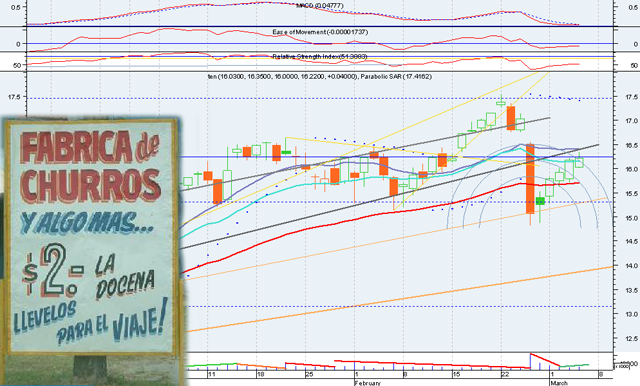Click the 14.5 value on right price axis
This screenshot has height=386, width=640.
632,242
